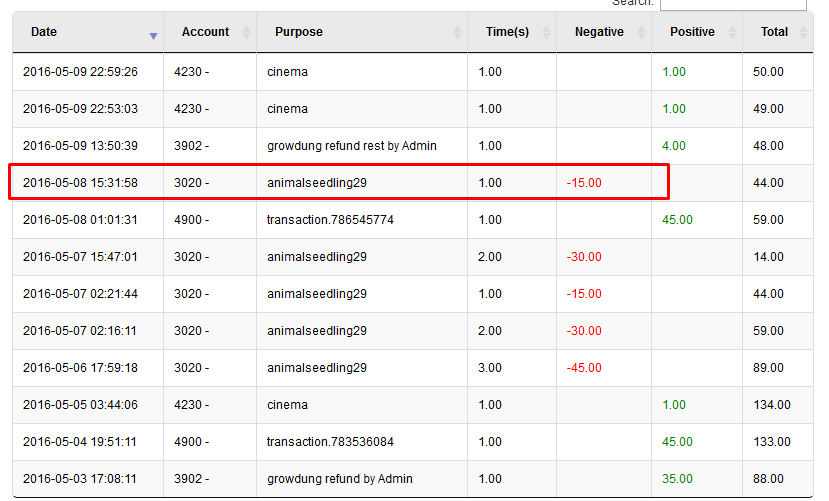Toggle sorting with the Time(s) sort arrows
829x501 pixels.
pyautogui.click(x=547, y=32)
